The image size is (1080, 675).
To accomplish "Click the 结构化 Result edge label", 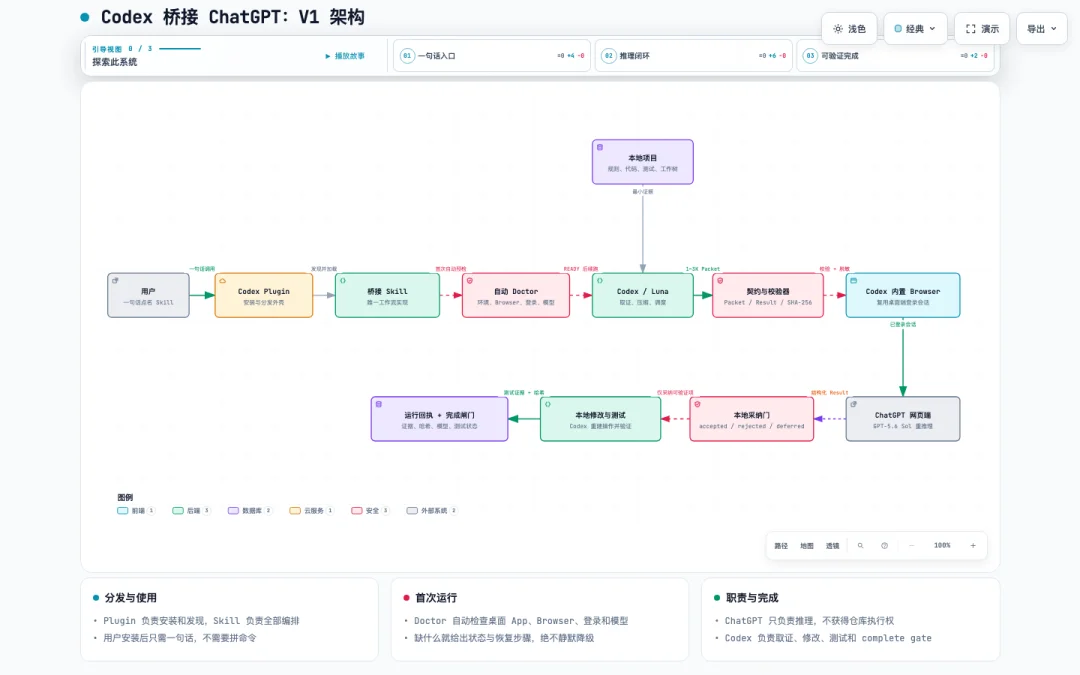I will (830, 393).
